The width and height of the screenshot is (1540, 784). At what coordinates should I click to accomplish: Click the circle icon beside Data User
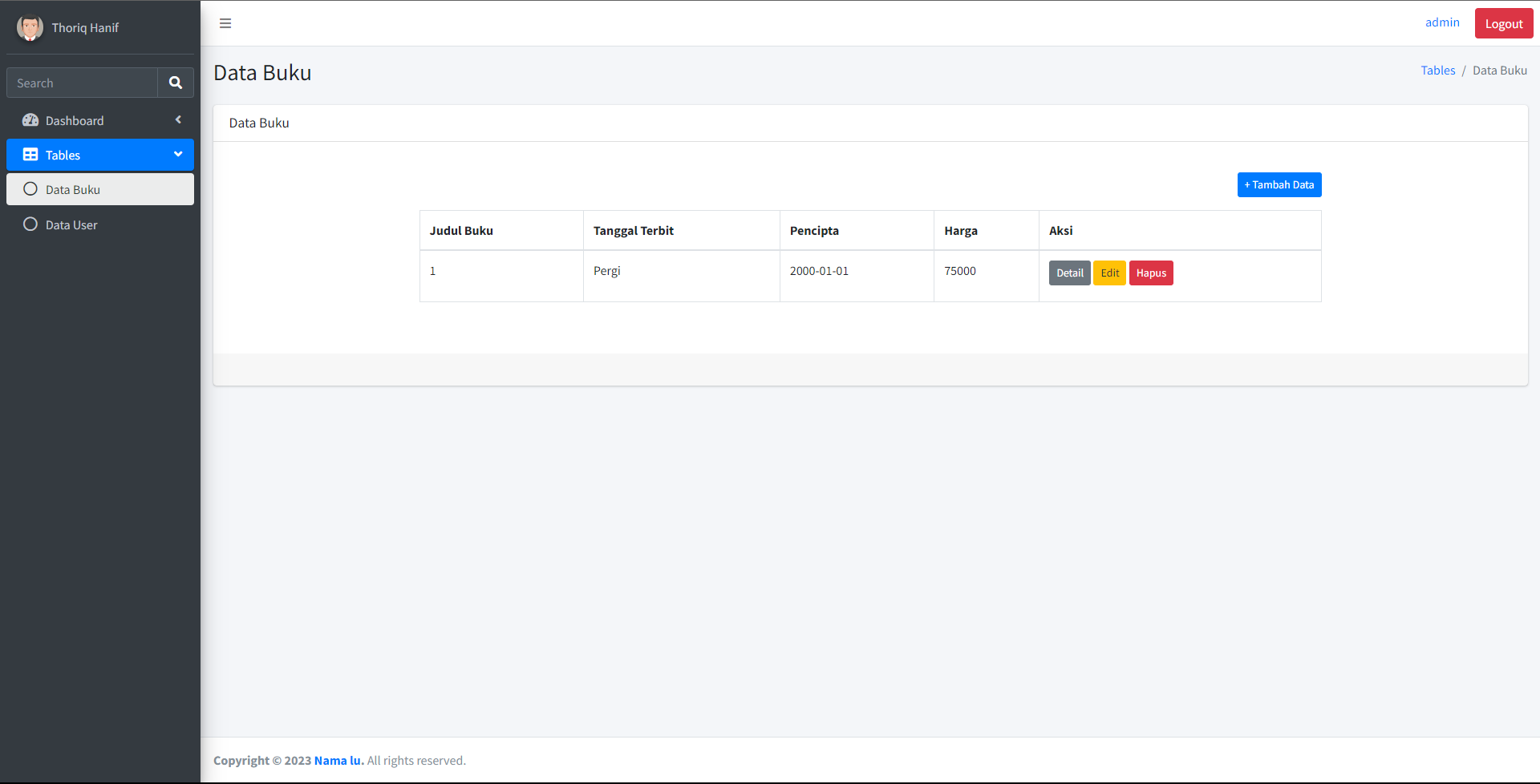click(30, 224)
